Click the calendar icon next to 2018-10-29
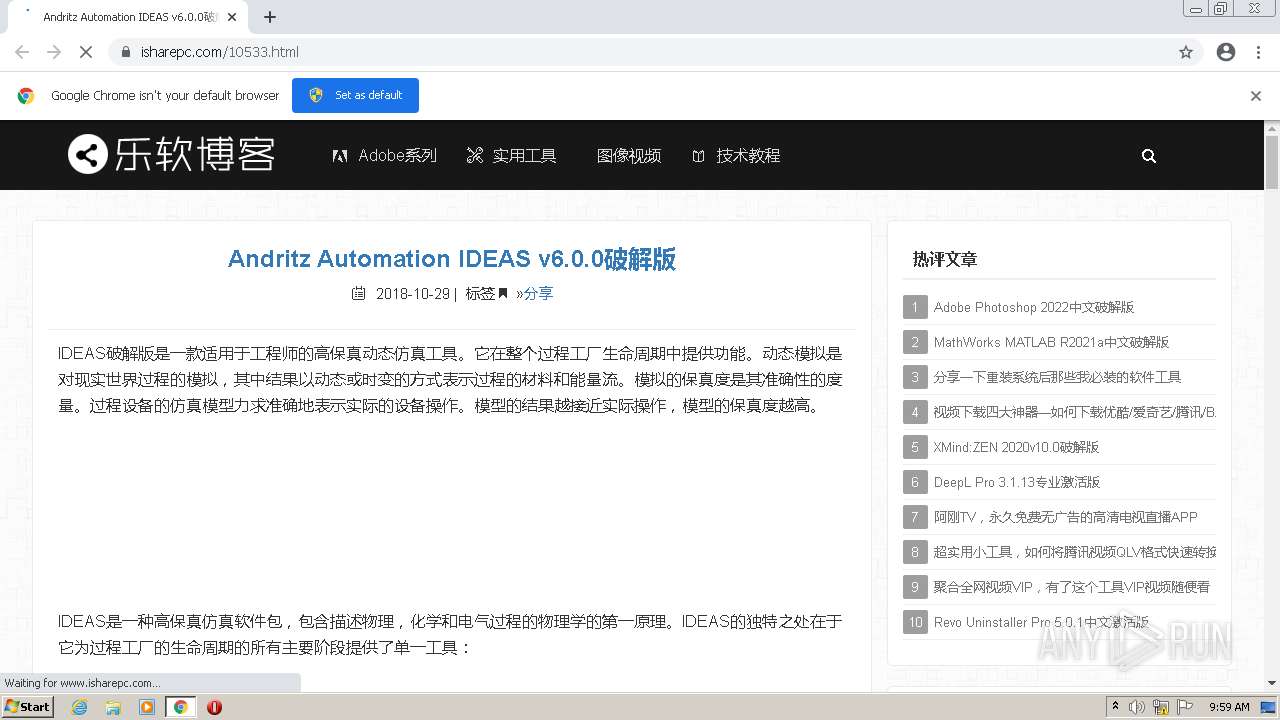Image resolution: width=1280 pixels, height=720 pixels. [x=358, y=293]
